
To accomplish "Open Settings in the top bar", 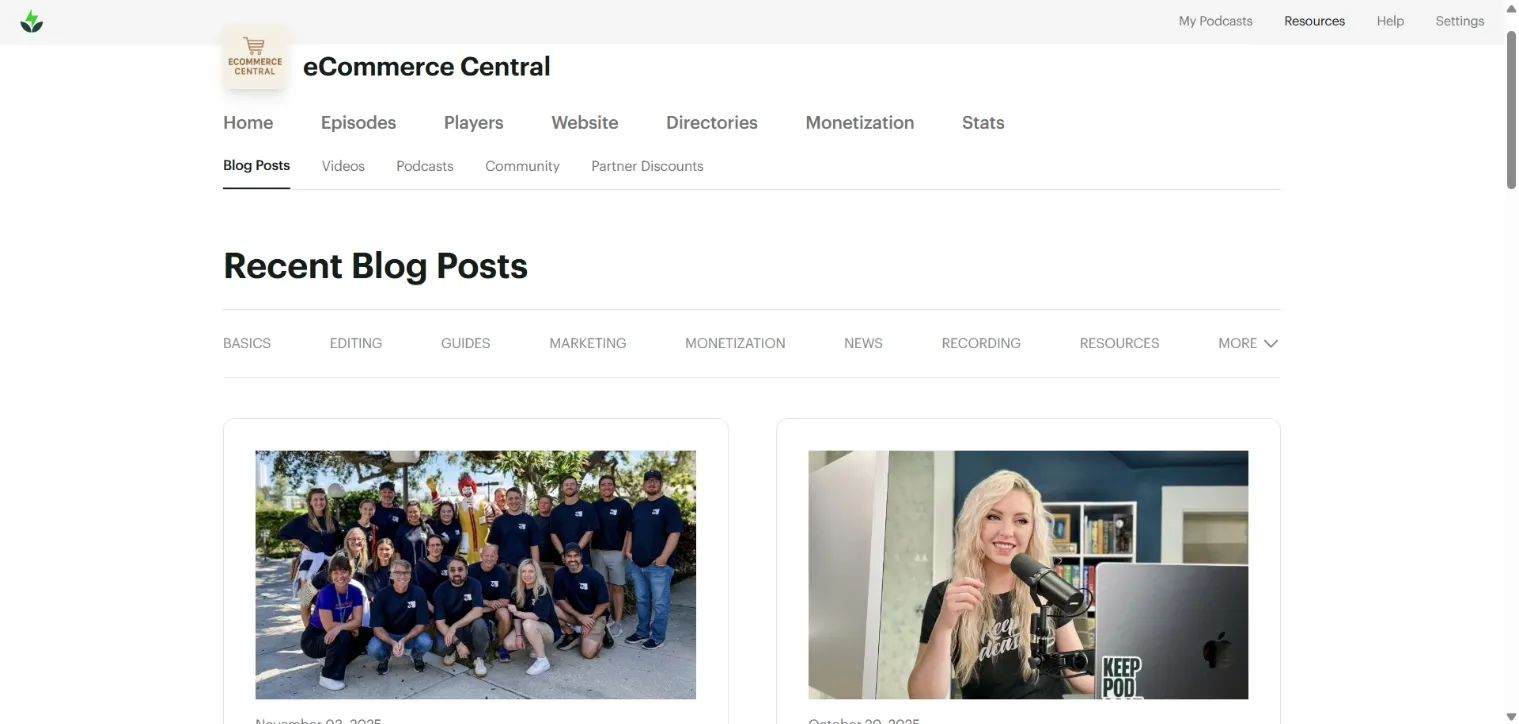I will coord(1459,21).
